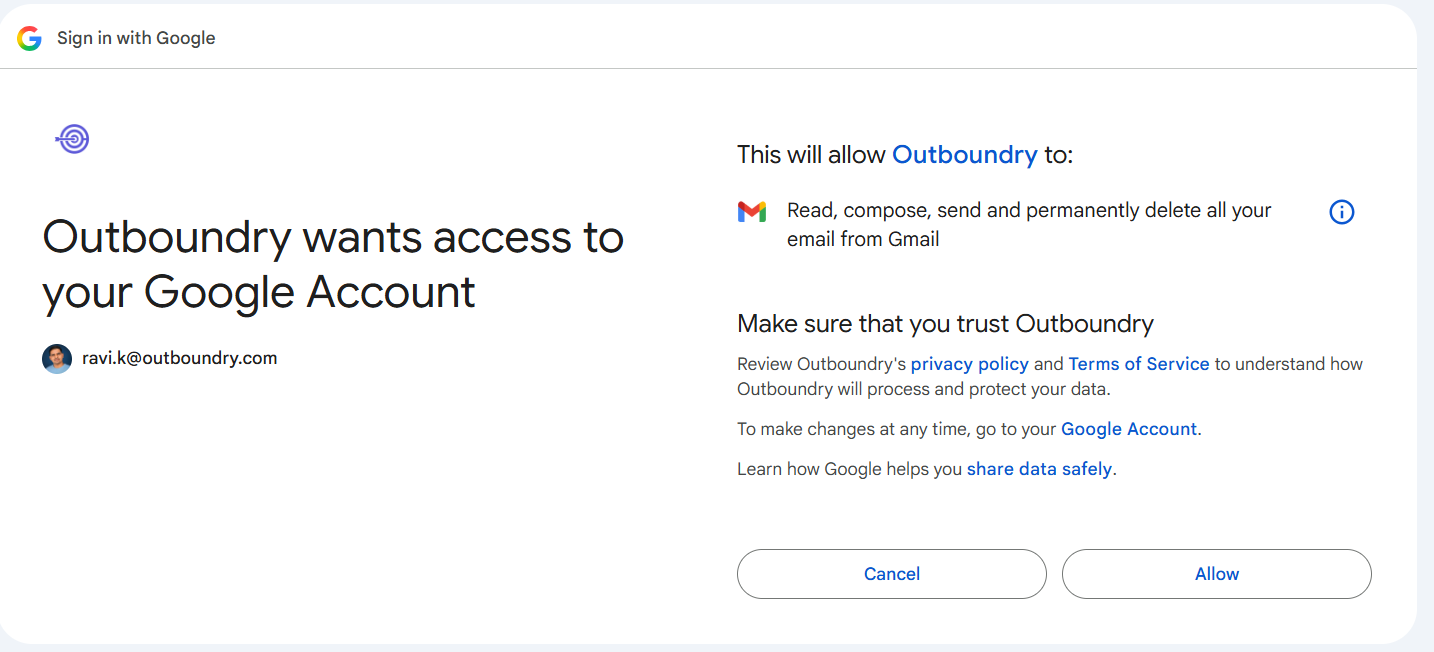Click the Google G logo in header
Viewport: 1434px width, 652px height.
click(29, 38)
